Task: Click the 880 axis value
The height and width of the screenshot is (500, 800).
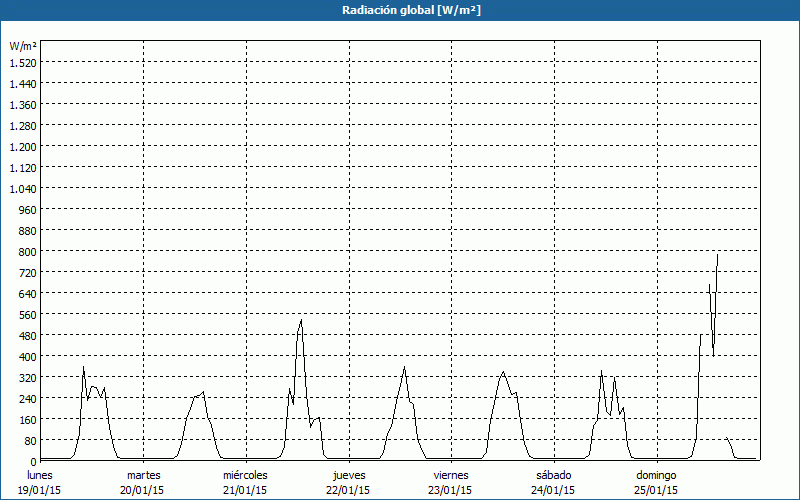Action: point(28,231)
